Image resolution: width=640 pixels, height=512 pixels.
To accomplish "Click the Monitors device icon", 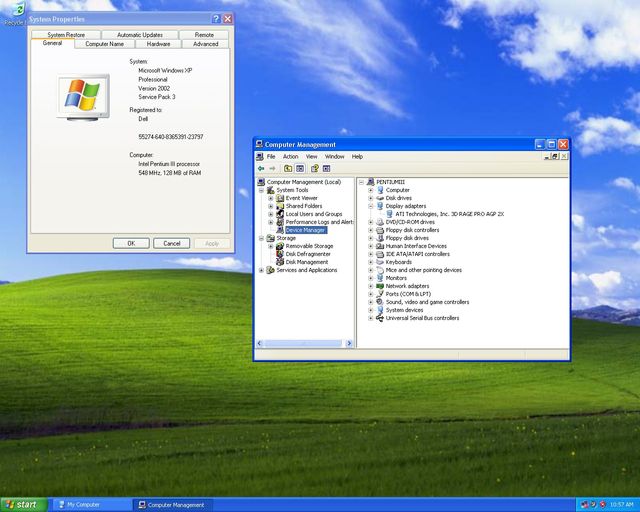I will click(x=380, y=278).
